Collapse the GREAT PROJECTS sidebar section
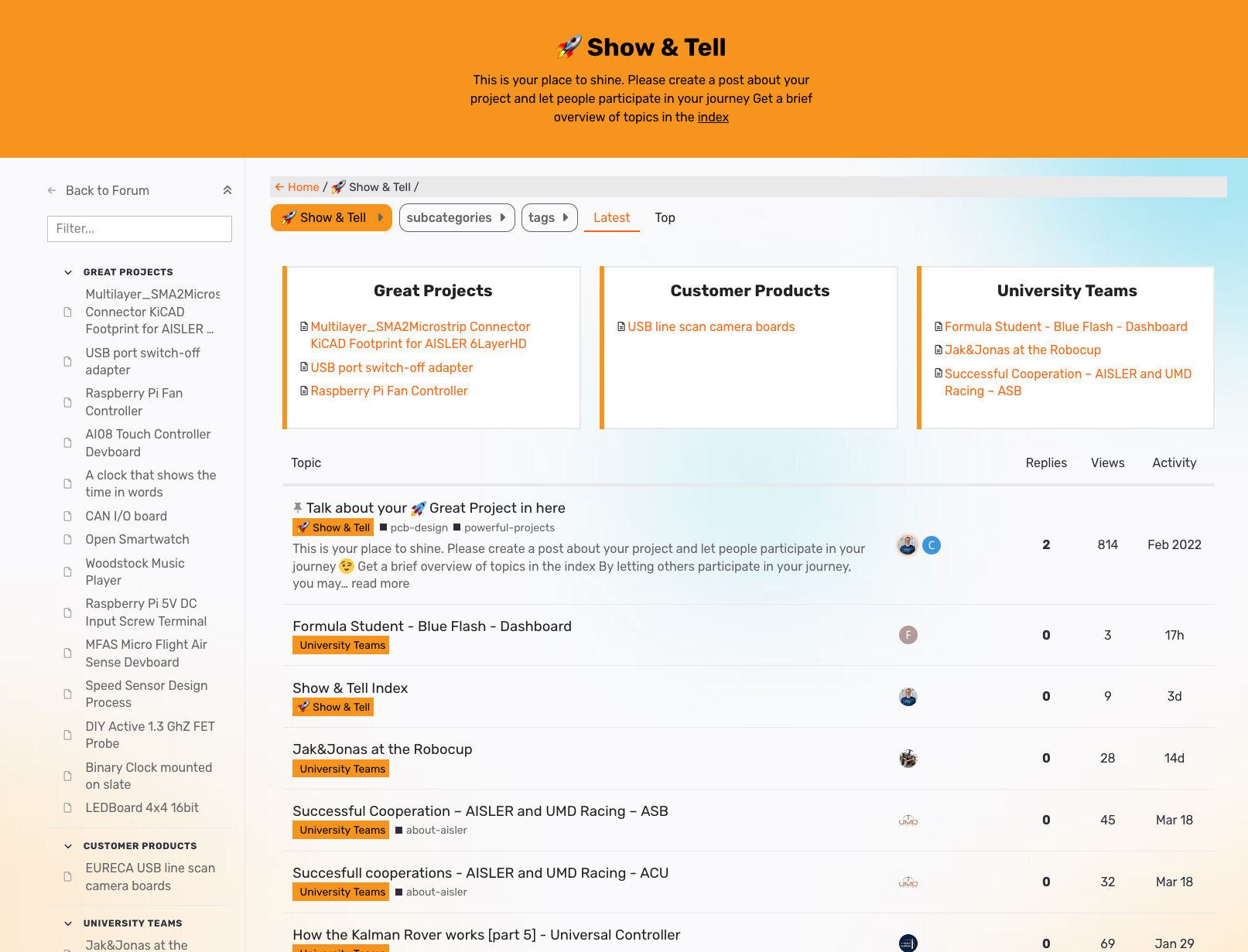The height and width of the screenshot is (952, 1248). click(68, 272)
